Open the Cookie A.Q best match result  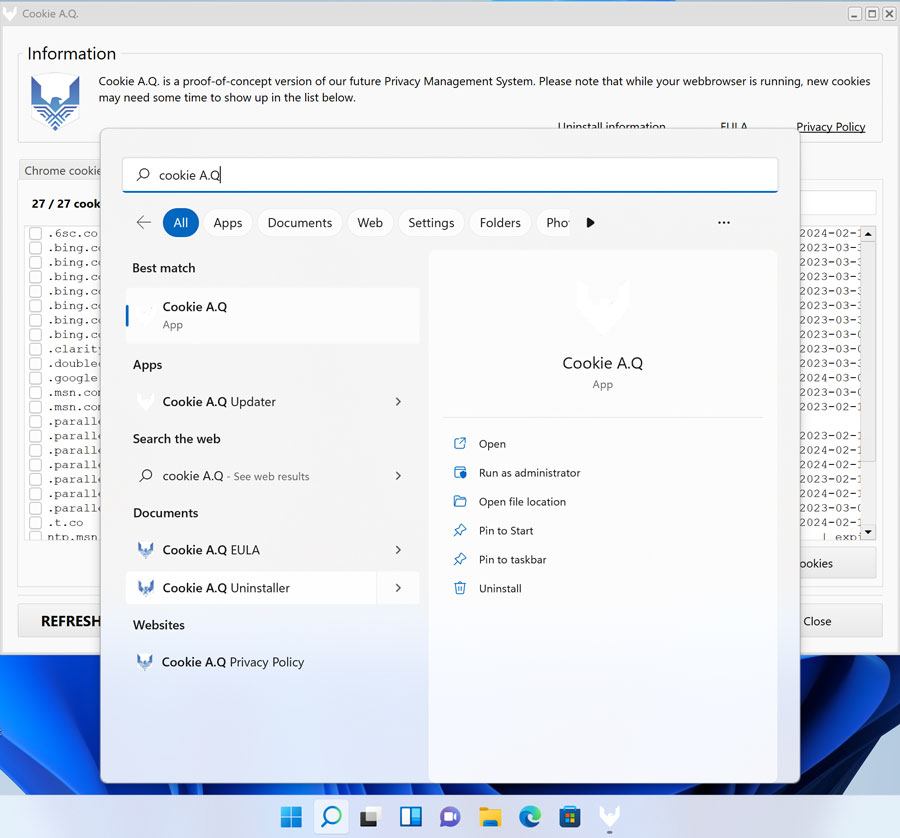[273, 315]
